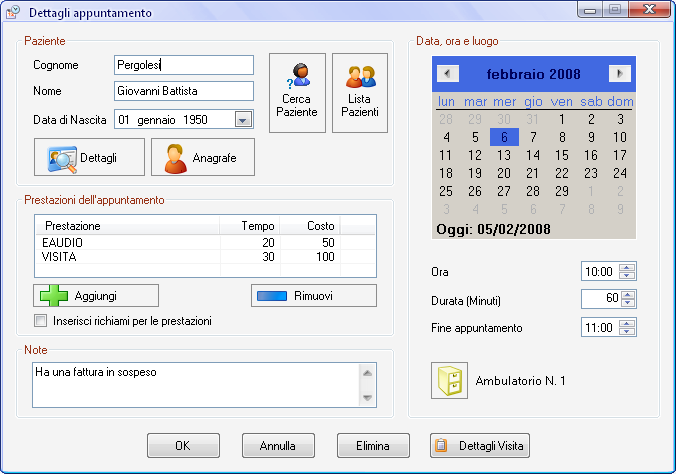Click the window title bar app icon
The image size is (676, 474).
13,12
